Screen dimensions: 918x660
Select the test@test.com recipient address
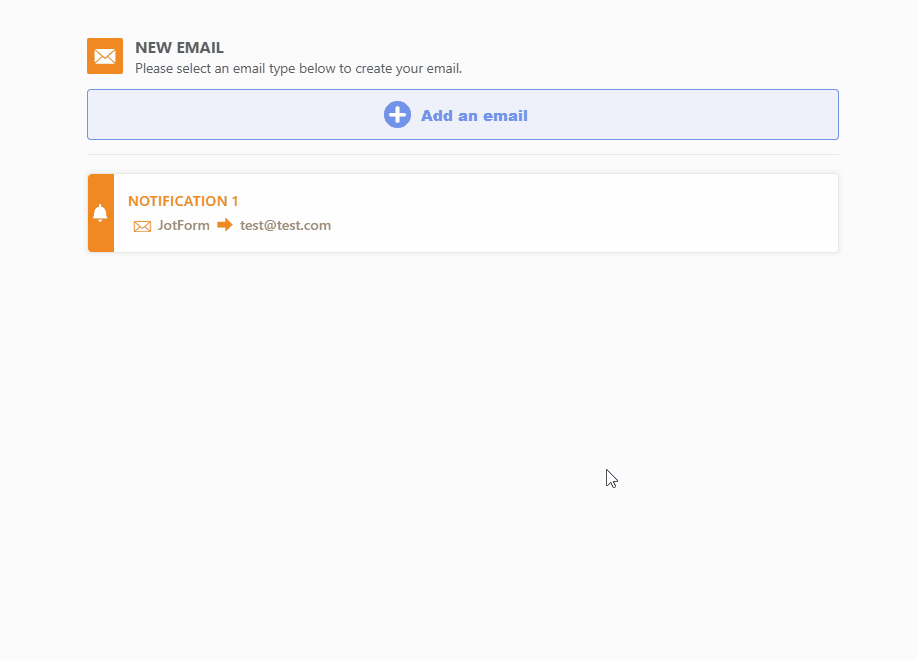[x=285, y=225]
